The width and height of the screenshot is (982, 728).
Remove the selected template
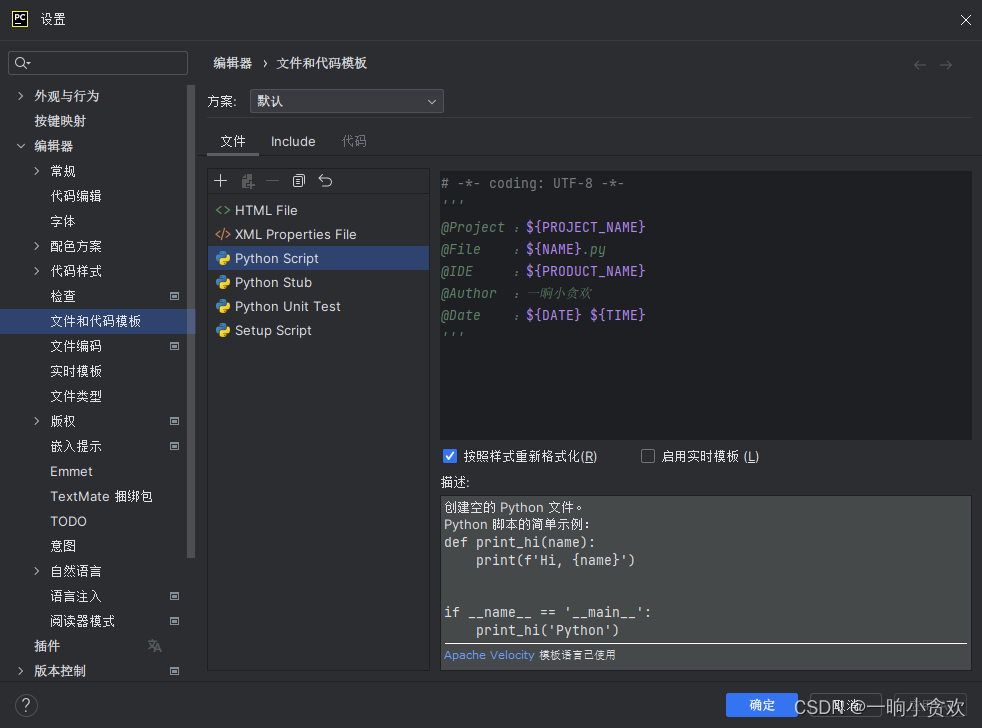tap(272, 180)
